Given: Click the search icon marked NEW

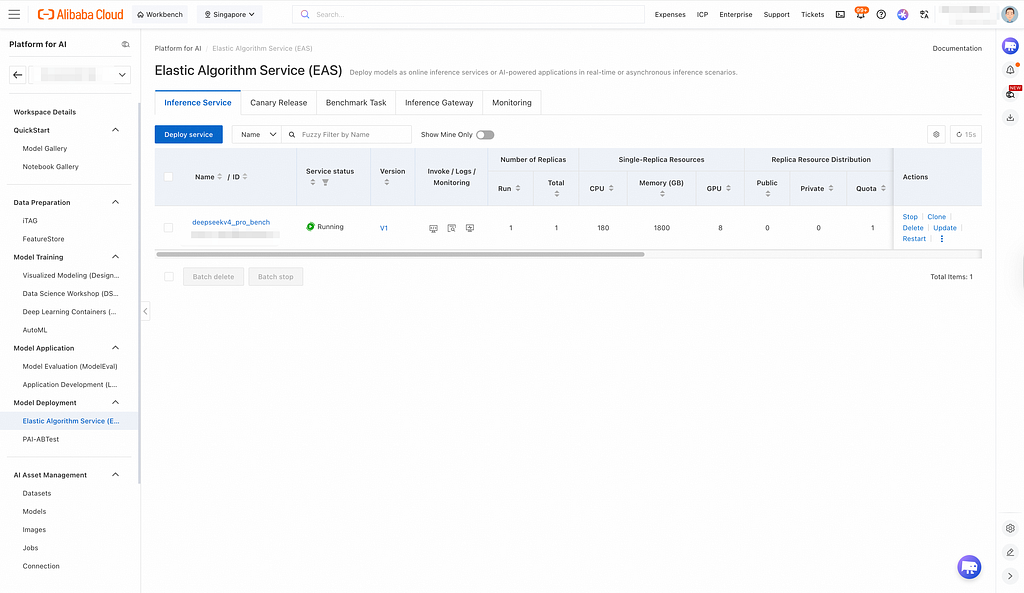Looking at the screenshot, I should pyautogui.click(x=1011, y=93).
